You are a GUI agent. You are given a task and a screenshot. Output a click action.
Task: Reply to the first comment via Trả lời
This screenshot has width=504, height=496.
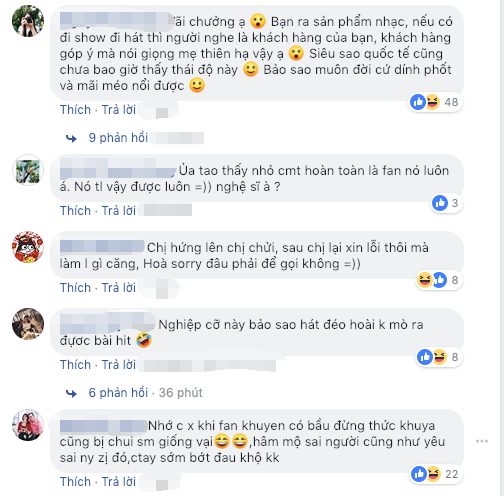coord(119,110)
